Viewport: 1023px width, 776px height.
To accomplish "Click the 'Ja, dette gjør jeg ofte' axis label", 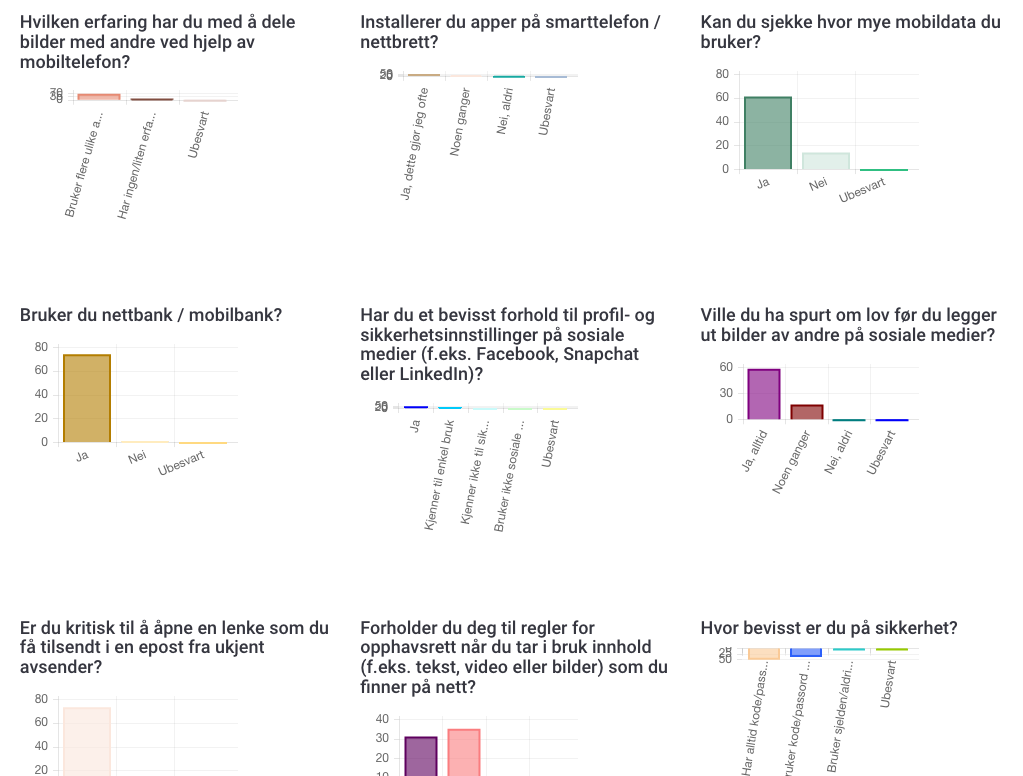I will coord(416,144).
